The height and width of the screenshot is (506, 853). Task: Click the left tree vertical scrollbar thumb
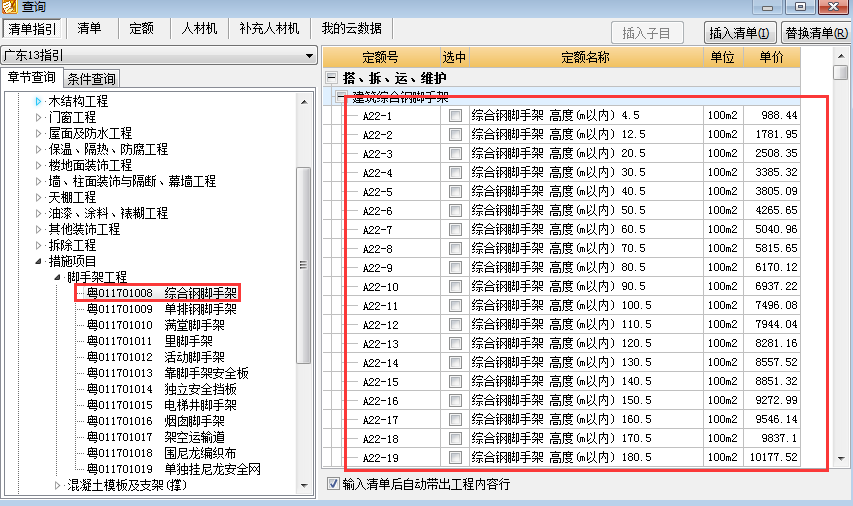304,265
